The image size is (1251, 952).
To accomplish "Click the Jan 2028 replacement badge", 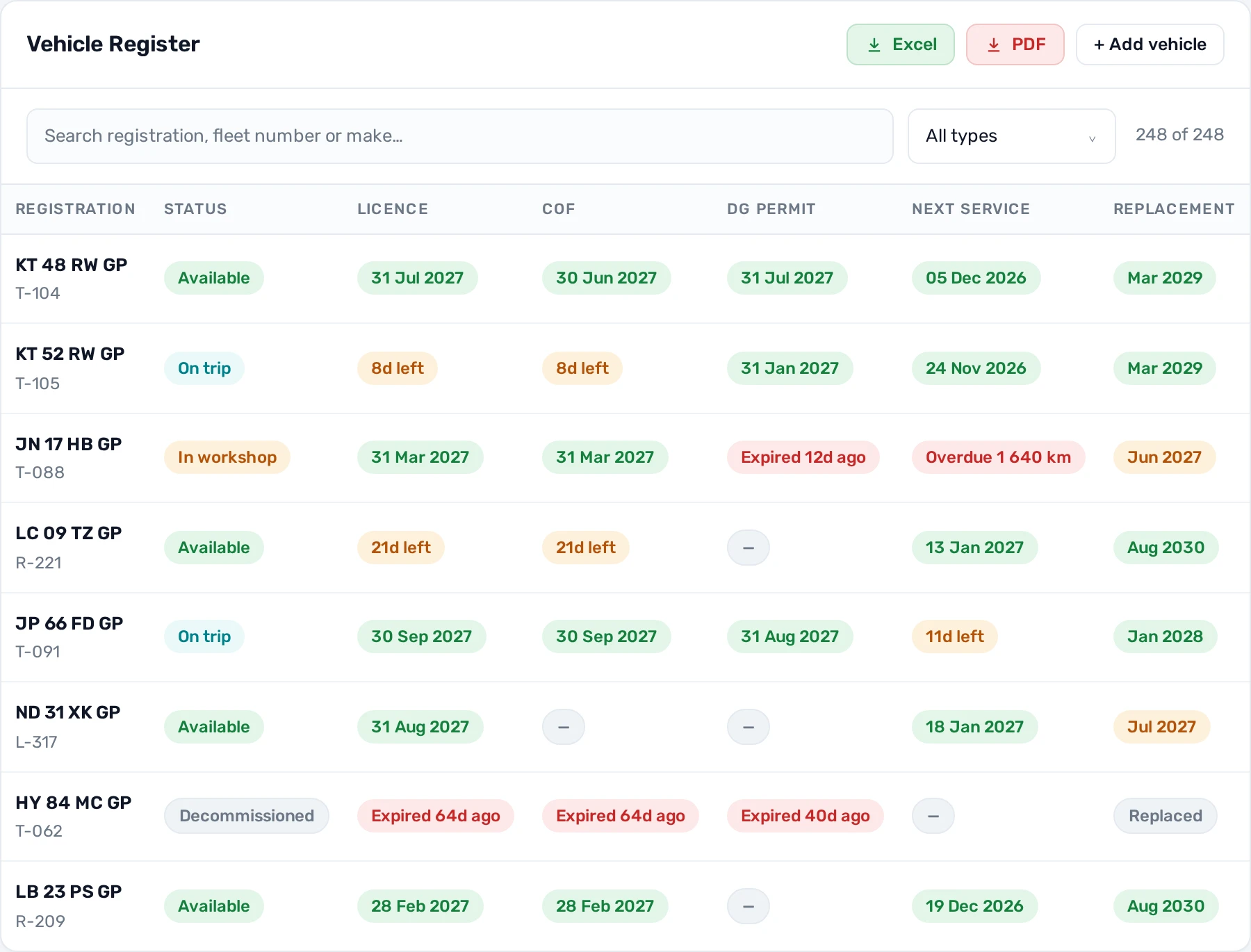I will point(1165,637).
